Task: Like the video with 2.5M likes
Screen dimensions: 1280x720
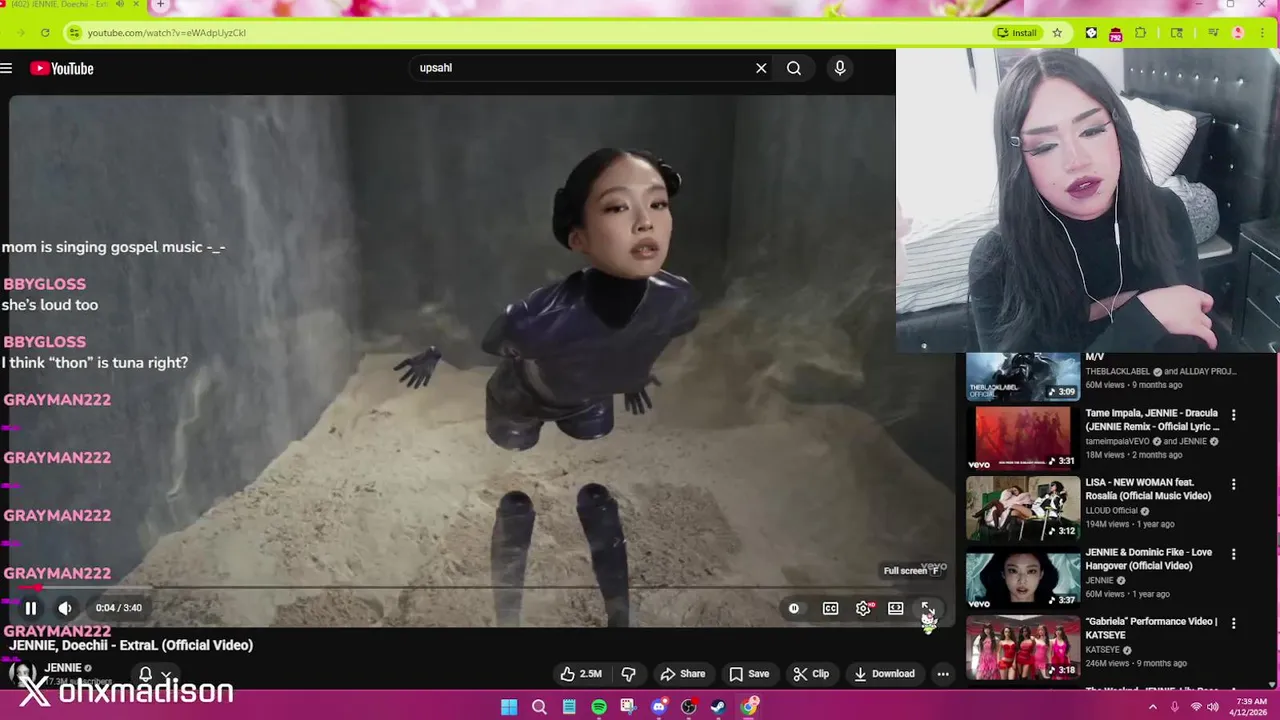Action: 581,674
